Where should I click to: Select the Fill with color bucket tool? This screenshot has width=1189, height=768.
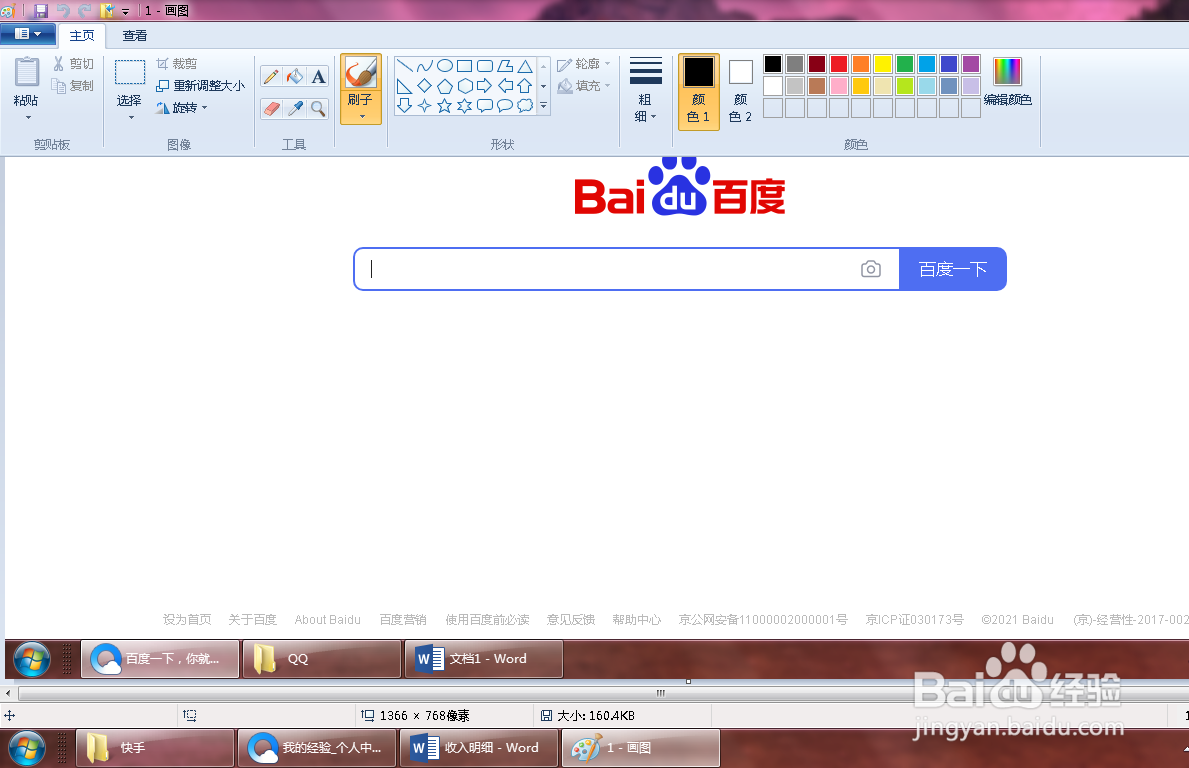295,77
